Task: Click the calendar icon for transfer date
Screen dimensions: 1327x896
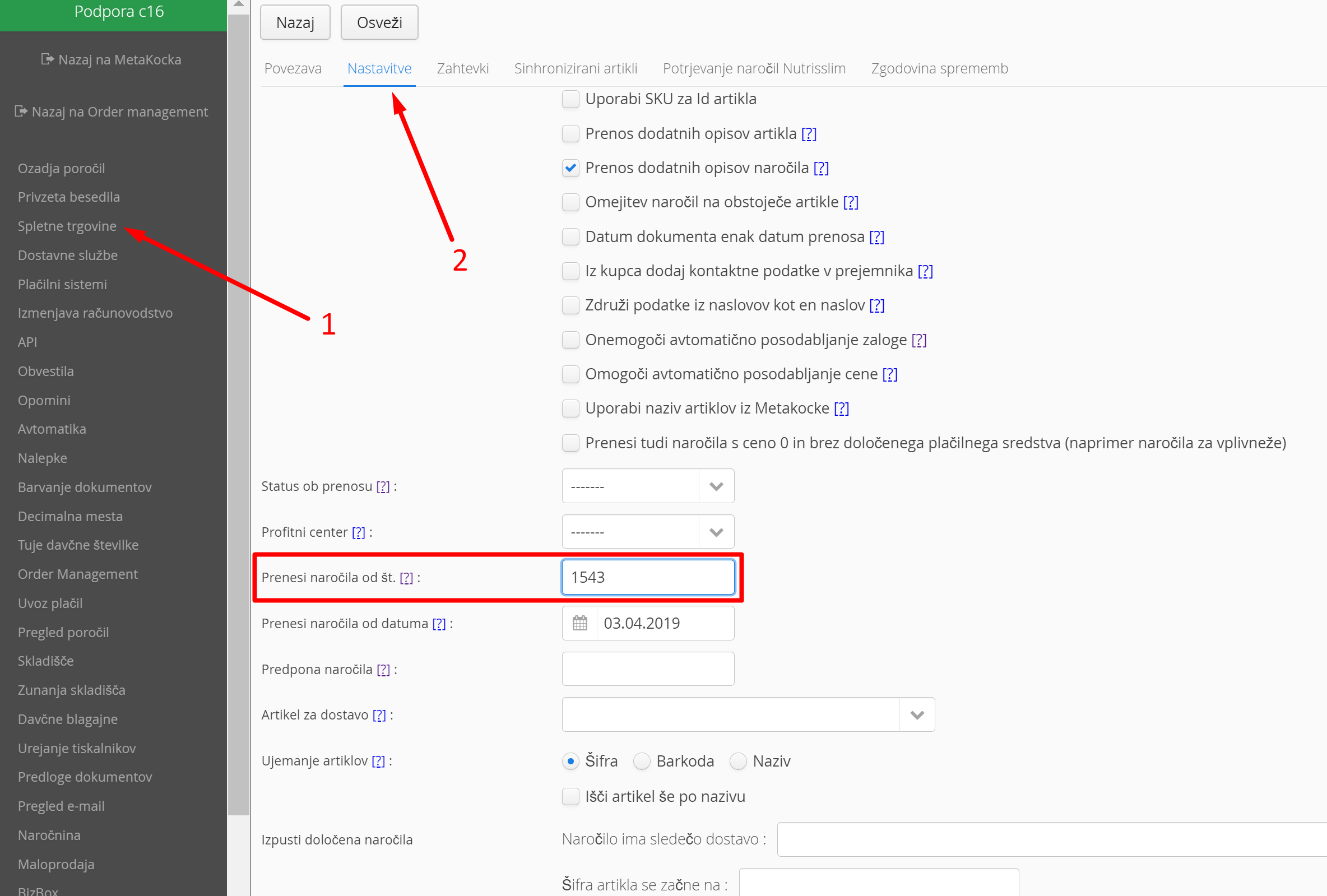Action: [x=579, y=623]
